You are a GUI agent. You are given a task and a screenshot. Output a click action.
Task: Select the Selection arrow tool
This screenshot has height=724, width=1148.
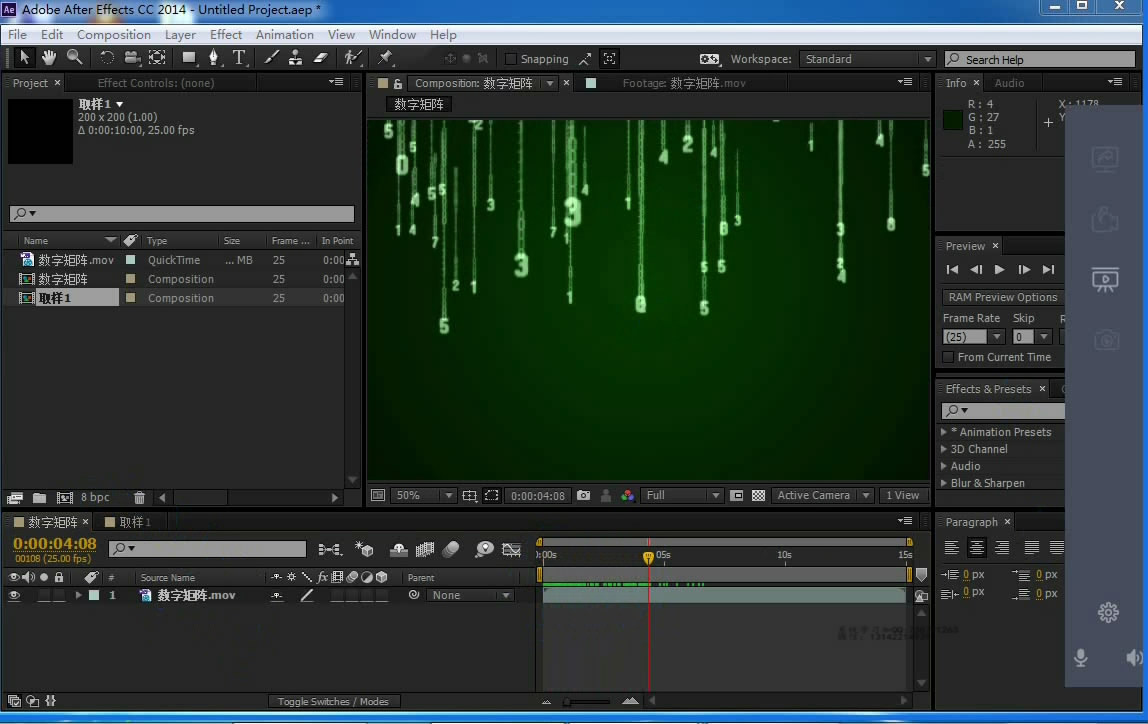tap(24, 58)
